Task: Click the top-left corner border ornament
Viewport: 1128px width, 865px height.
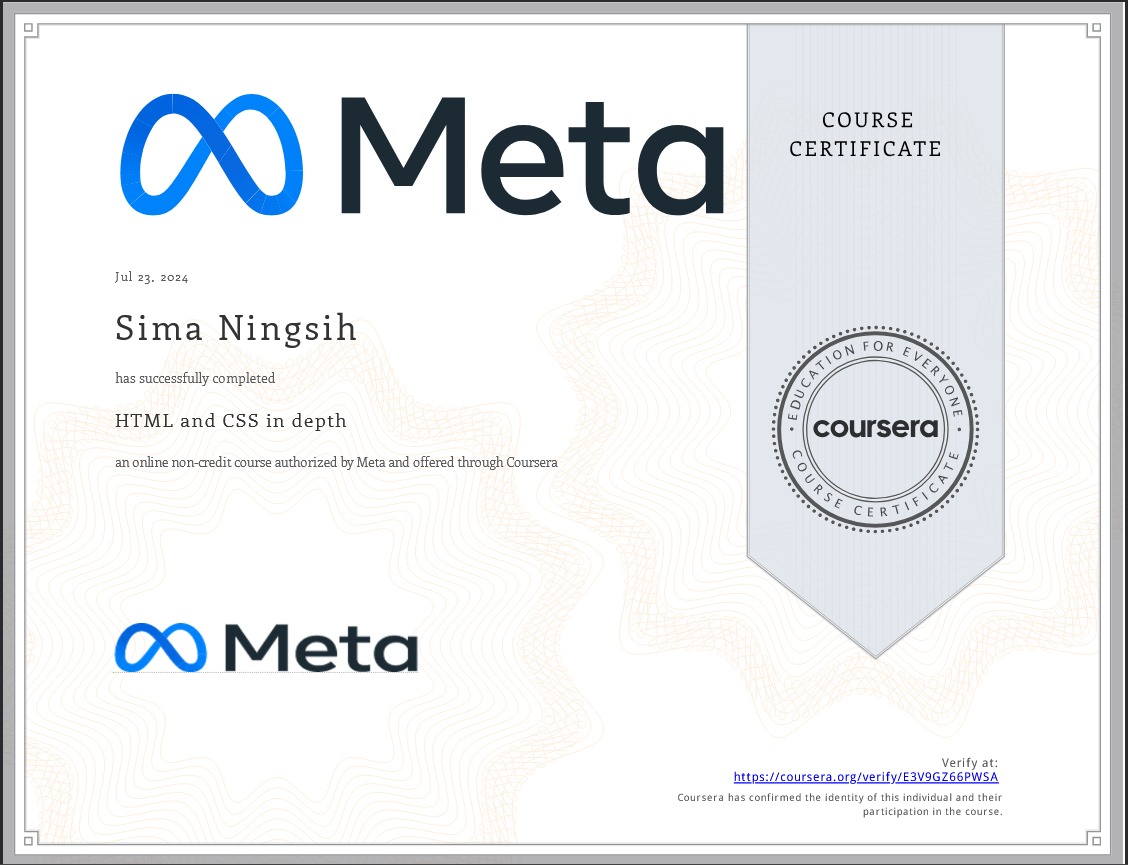Action: (x=30, y=30)
